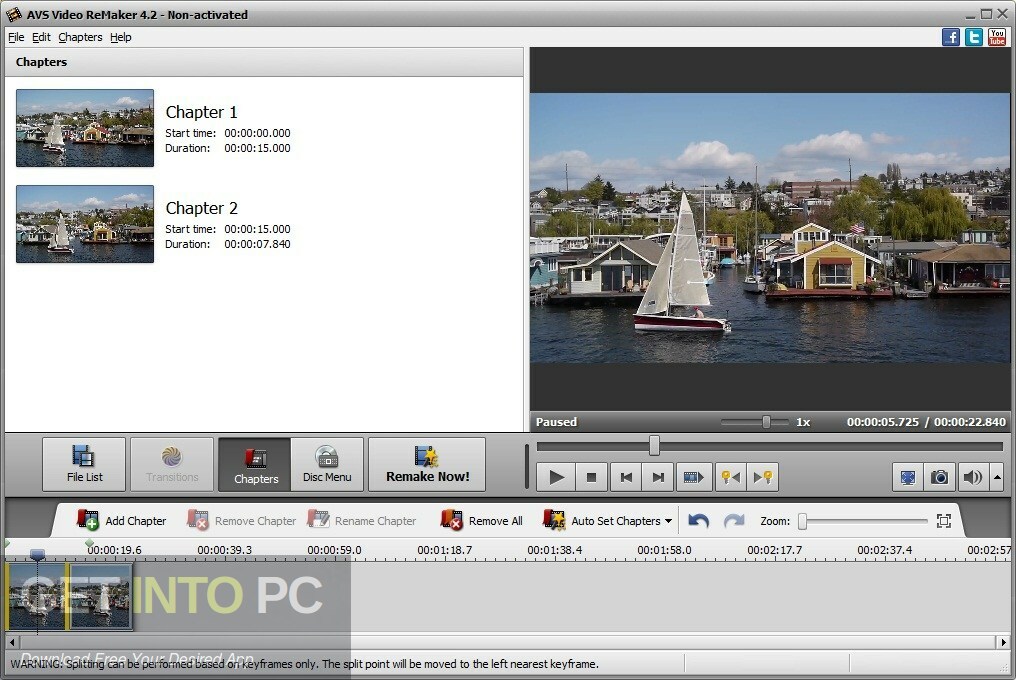Click the timeline Zoom slider handle

802,521
